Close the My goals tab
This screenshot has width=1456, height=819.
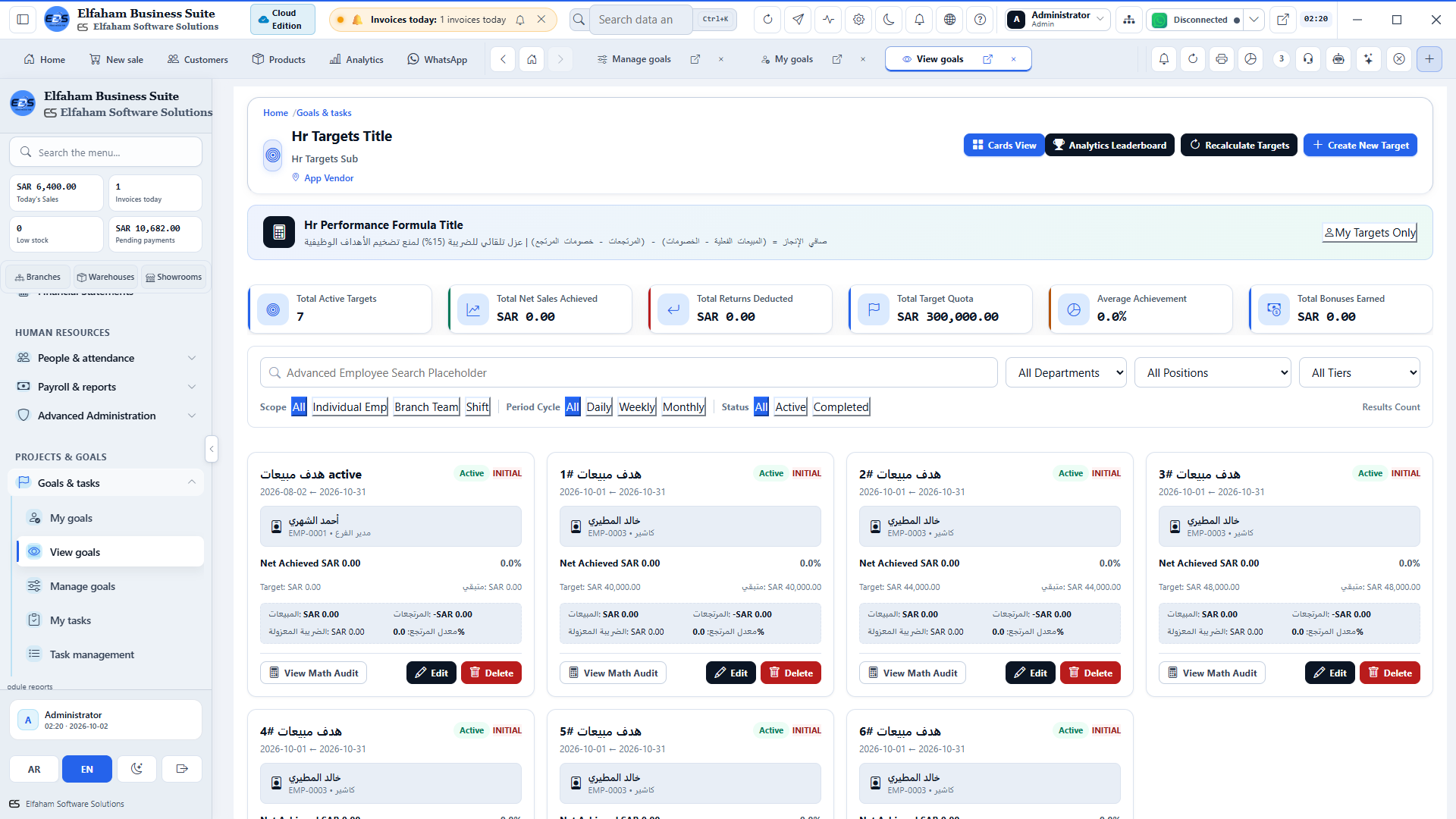(x=863, y=59)
